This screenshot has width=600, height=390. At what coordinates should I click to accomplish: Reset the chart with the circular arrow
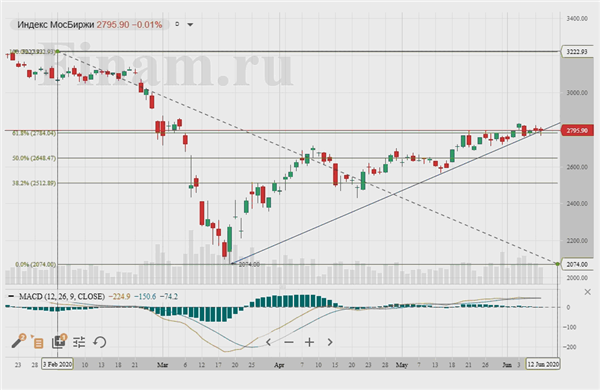click(99, 342)
